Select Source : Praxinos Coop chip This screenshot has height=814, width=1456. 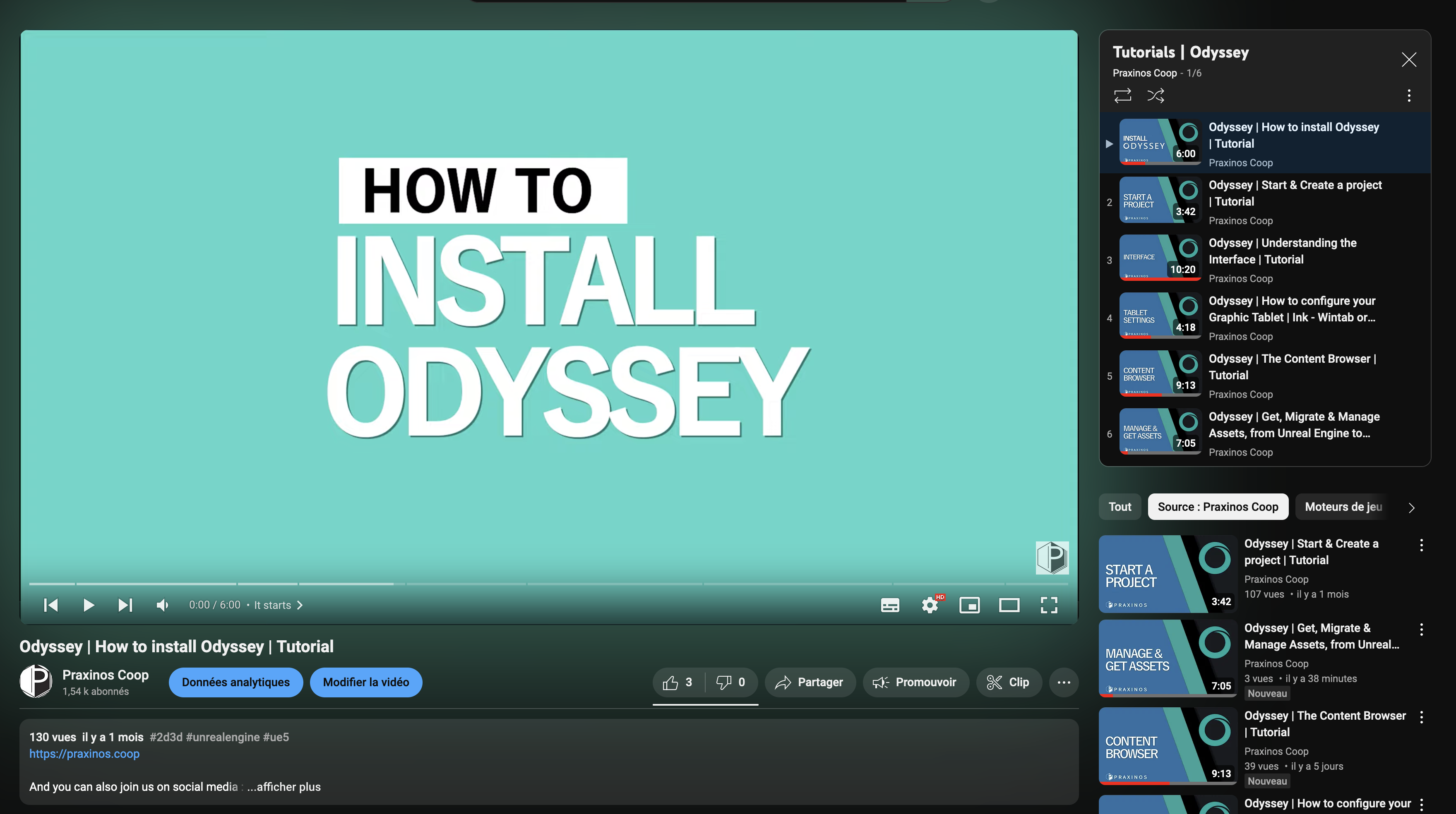[x=1218, y=507]
